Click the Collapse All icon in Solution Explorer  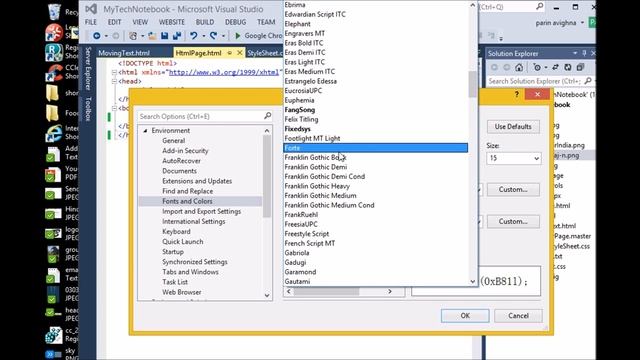(580, 67)
